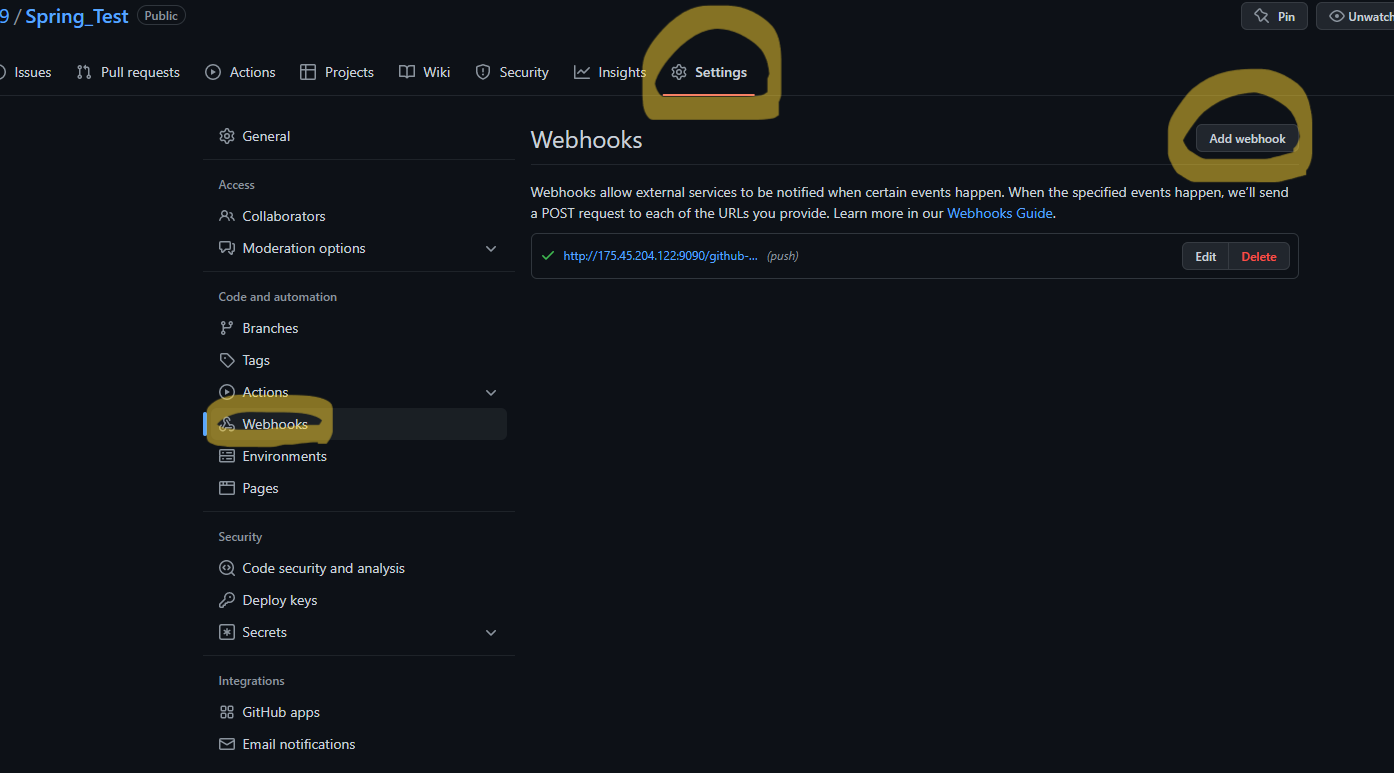Image resolution: width=1395 pixels, height=774 pixels.
Task: Click the Unwatch button
Action: (x=1356, y=16)
